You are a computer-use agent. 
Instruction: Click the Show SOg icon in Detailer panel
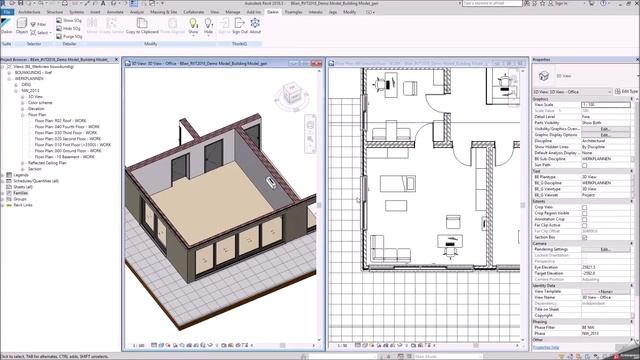tap(59, 20)
